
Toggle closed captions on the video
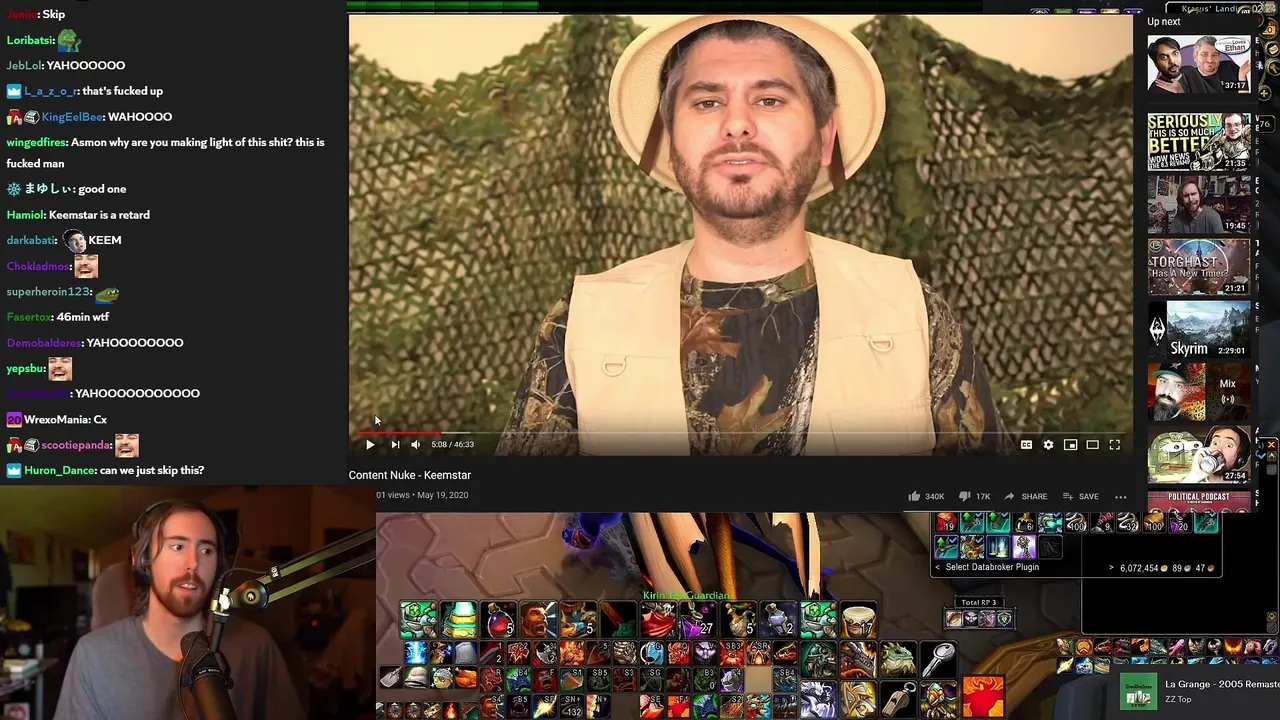click(1026, 445)
